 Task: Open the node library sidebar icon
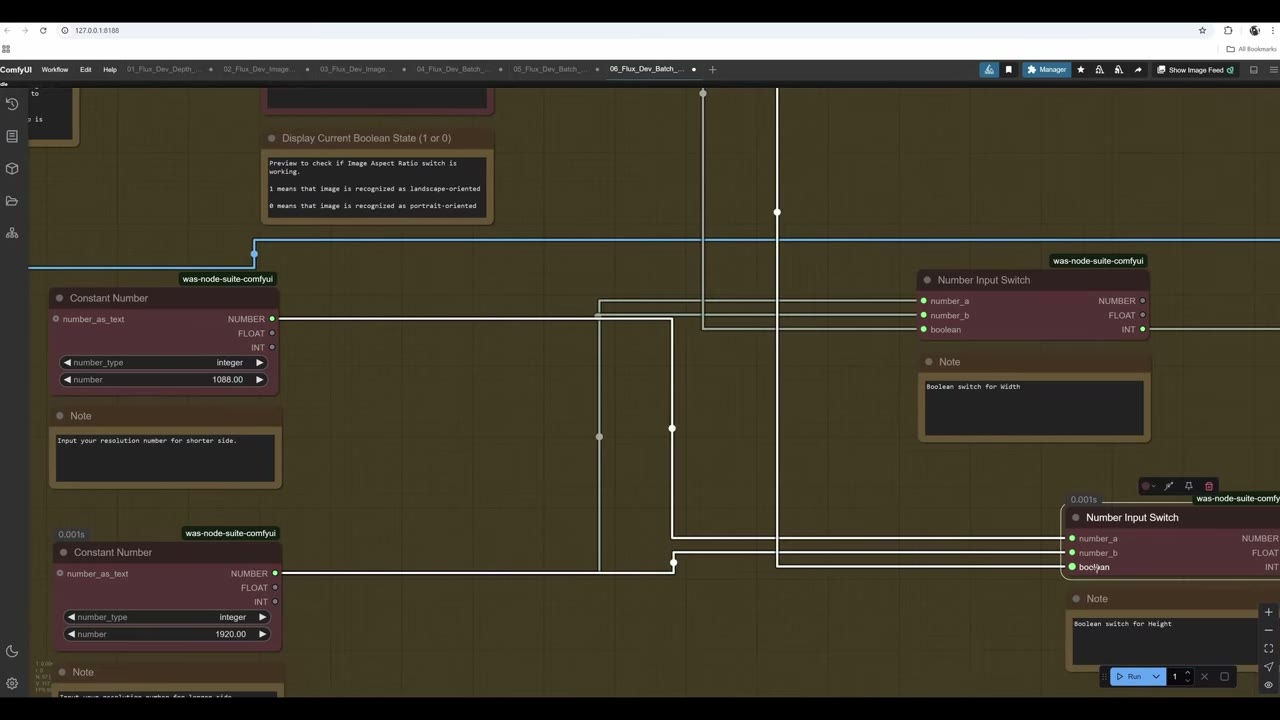[x=12, y=136]
